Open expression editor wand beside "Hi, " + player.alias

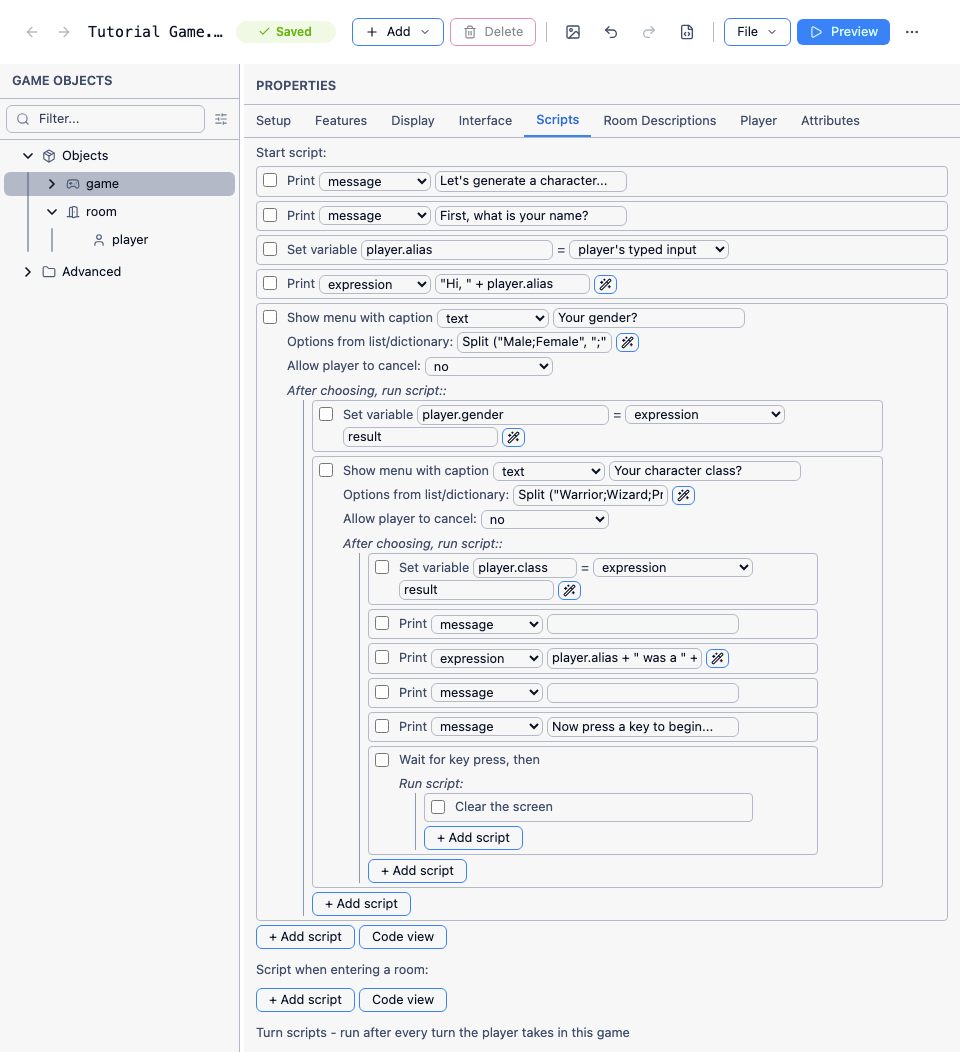coord(605,284)
